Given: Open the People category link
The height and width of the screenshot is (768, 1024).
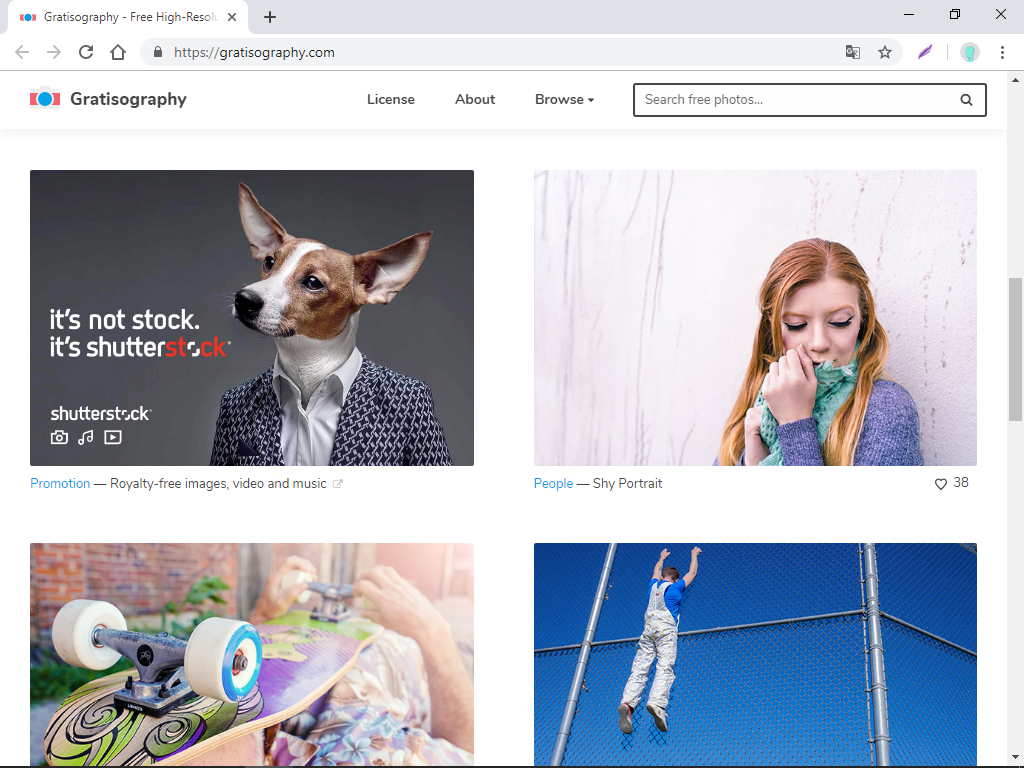Looking at the screenshot, I should tap(553, 483).
